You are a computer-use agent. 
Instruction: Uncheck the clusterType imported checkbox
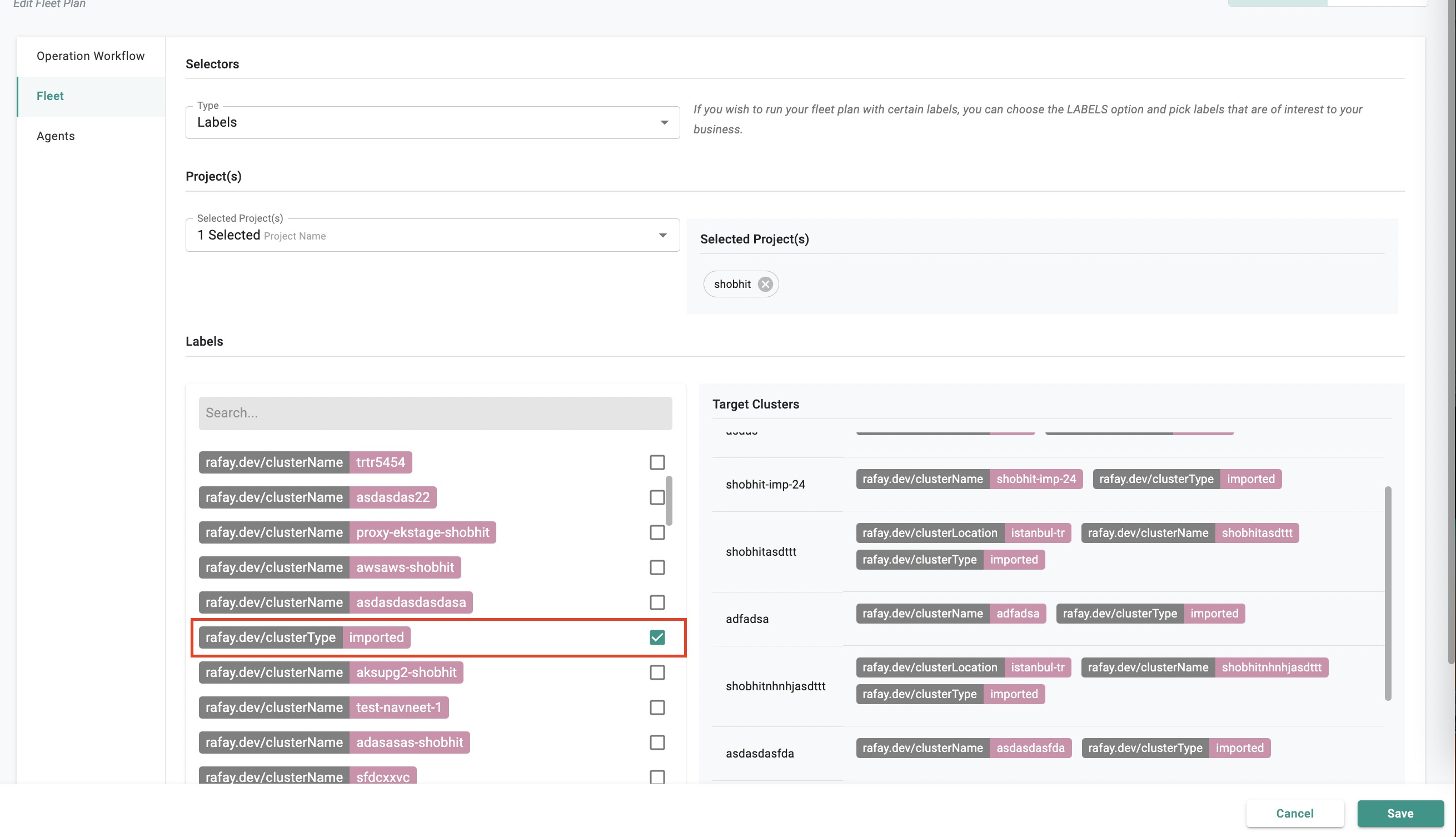tap(657, 637)
